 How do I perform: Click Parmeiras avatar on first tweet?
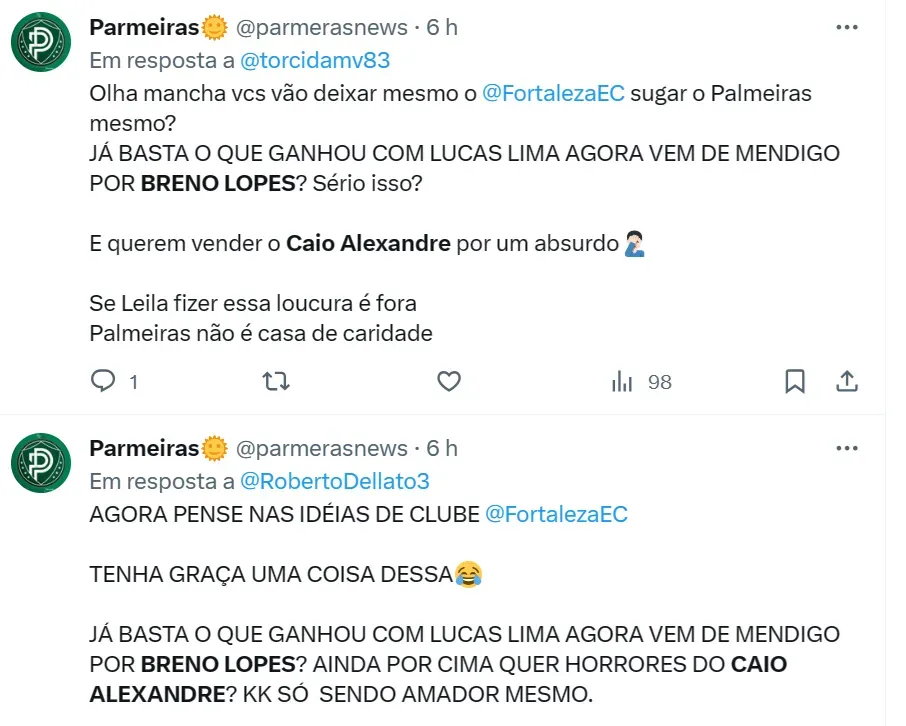click(40, 44)
